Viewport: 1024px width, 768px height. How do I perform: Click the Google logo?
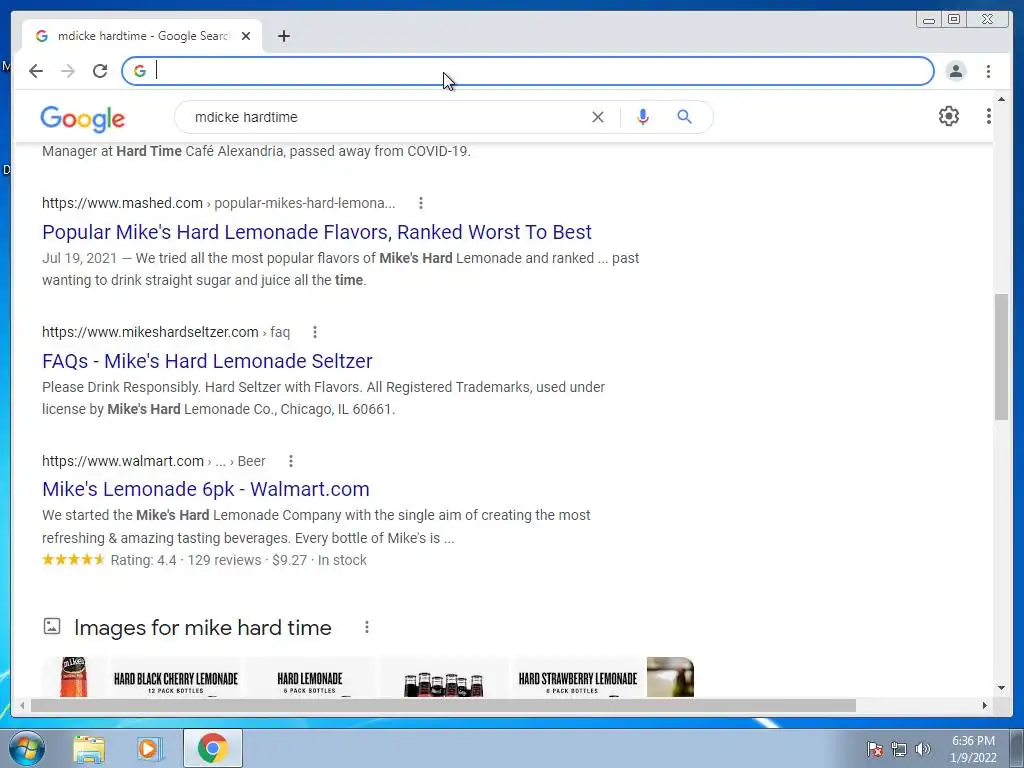pyautogui.click(x=82, y=118)
